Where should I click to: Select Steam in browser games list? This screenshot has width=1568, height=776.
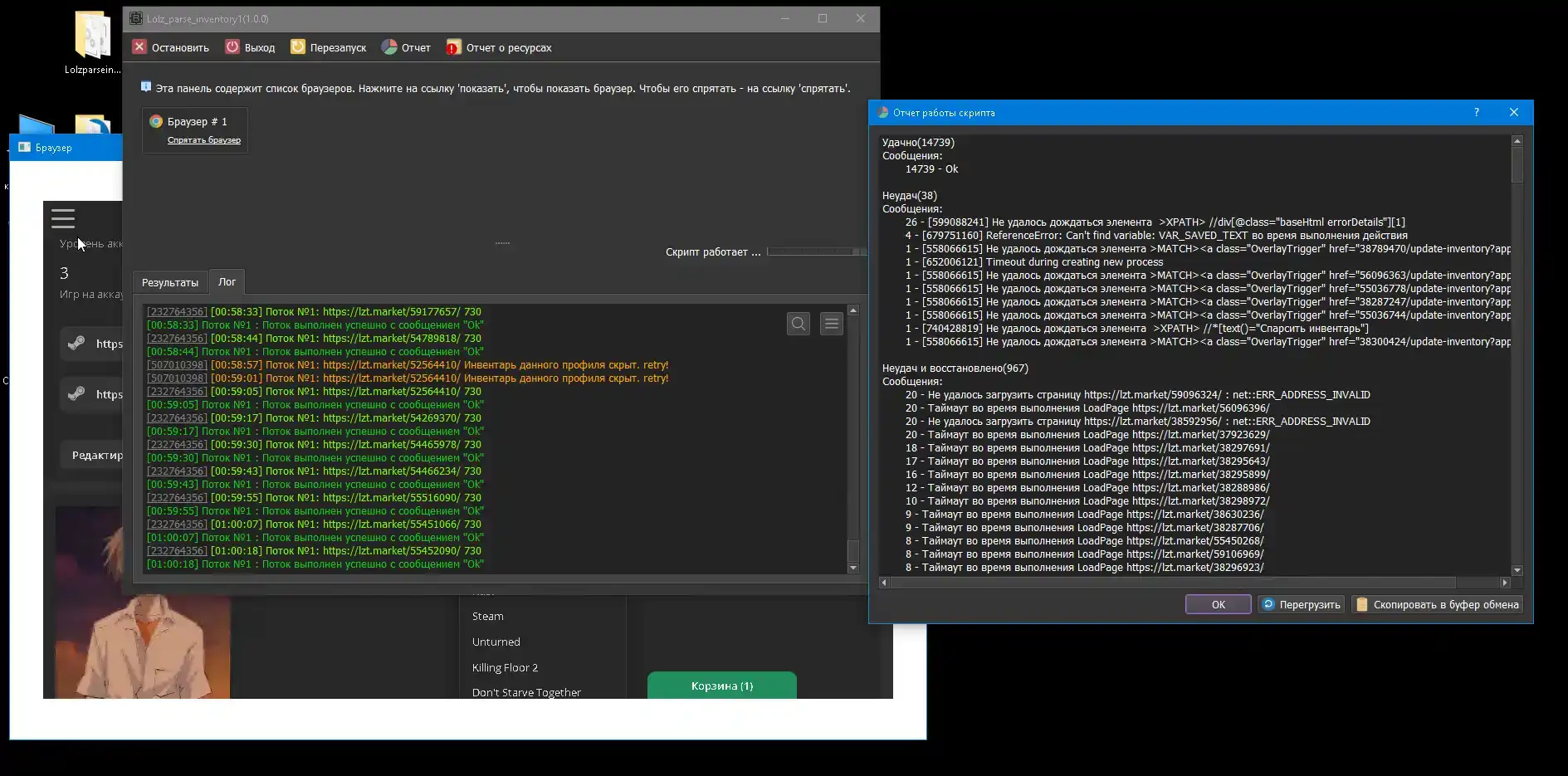tap(488, 617)
